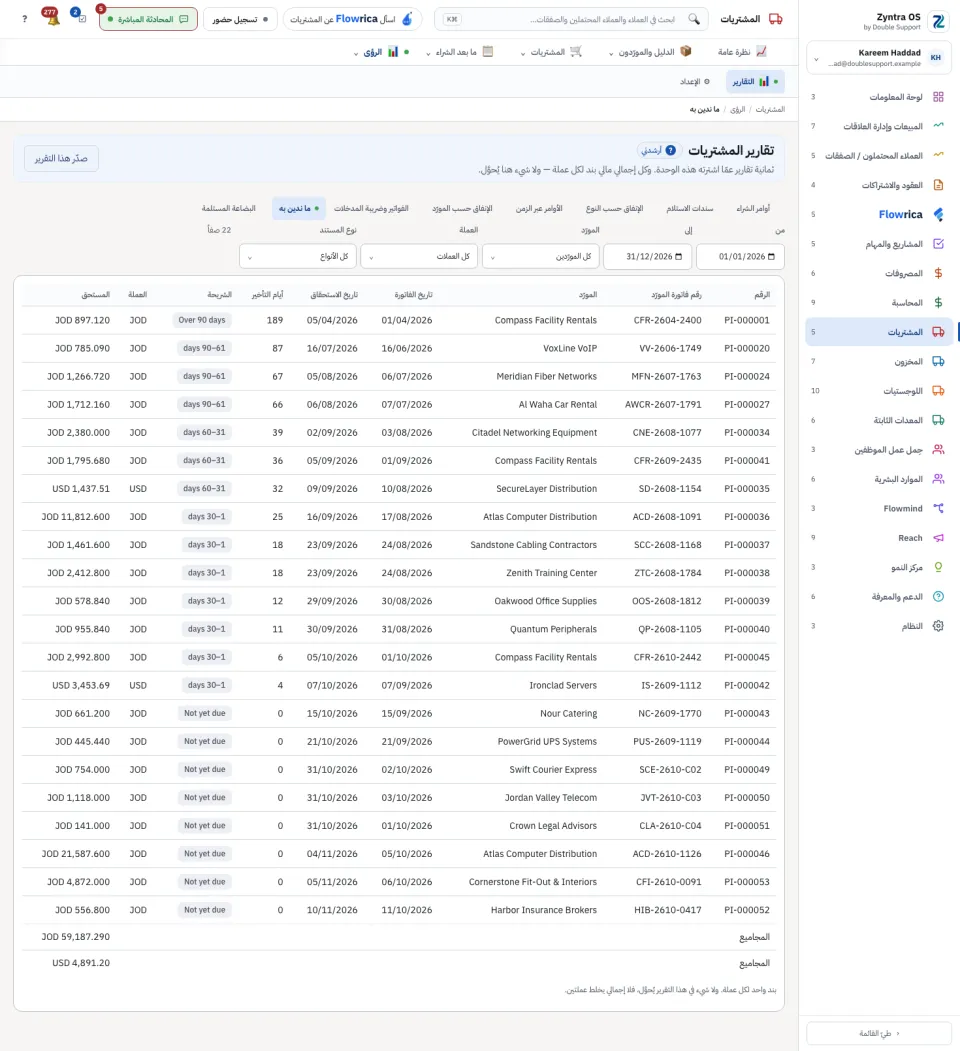Open العقود والاشتراكات document icon
The width and height of the screenshot is (960, 1051).
tap(938, 185)
